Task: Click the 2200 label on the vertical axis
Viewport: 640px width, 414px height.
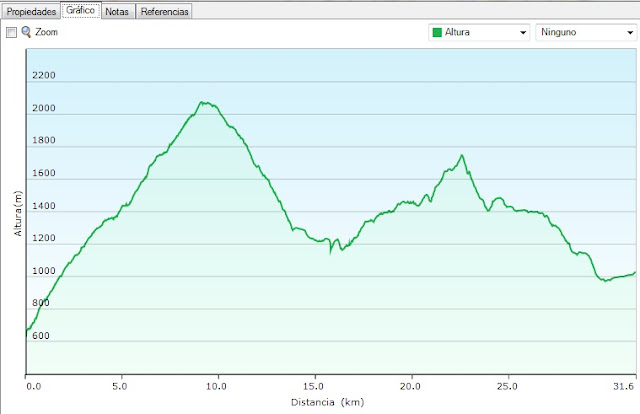Action: coord(43,76)
